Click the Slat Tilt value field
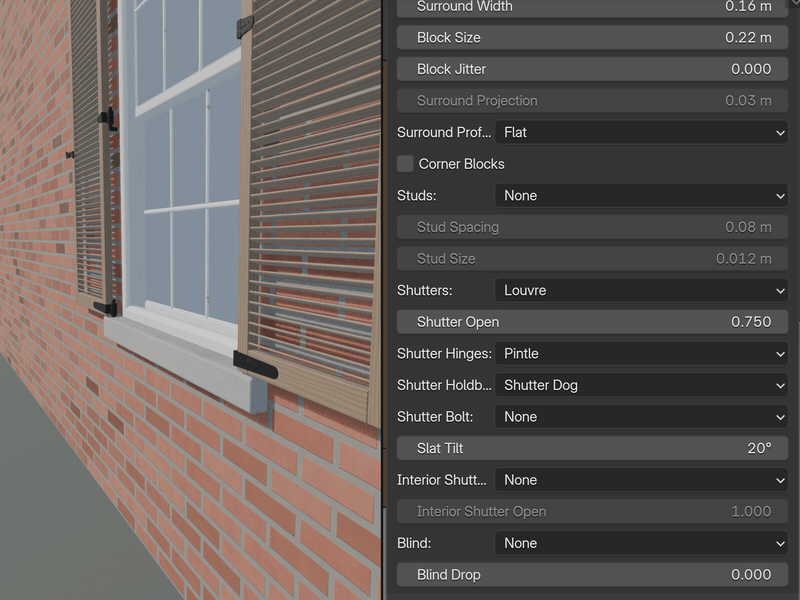Screen dimensions: 800x600 point(592,448)
